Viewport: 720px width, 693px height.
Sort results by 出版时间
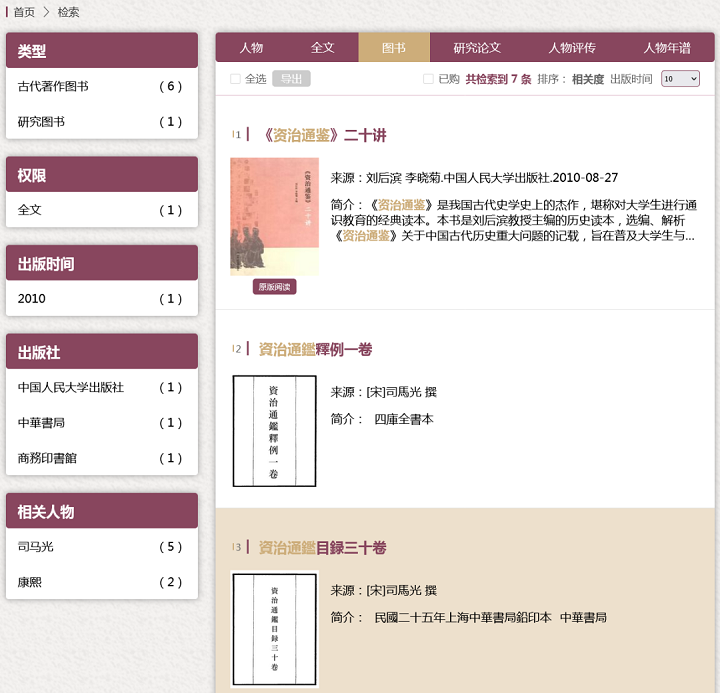point(631,79)
